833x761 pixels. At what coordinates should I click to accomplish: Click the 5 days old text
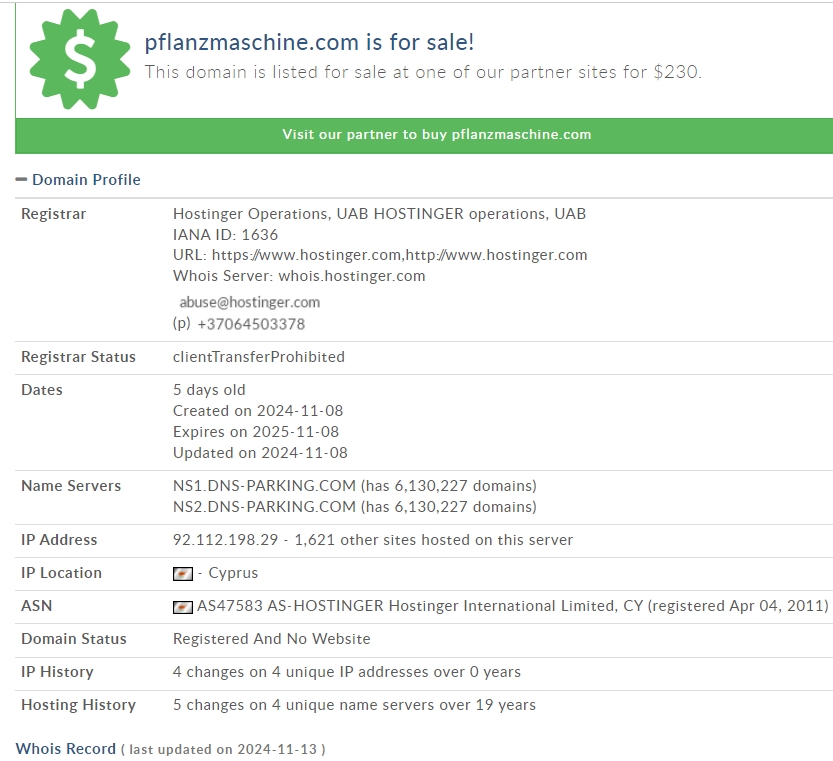pos(209,390)
